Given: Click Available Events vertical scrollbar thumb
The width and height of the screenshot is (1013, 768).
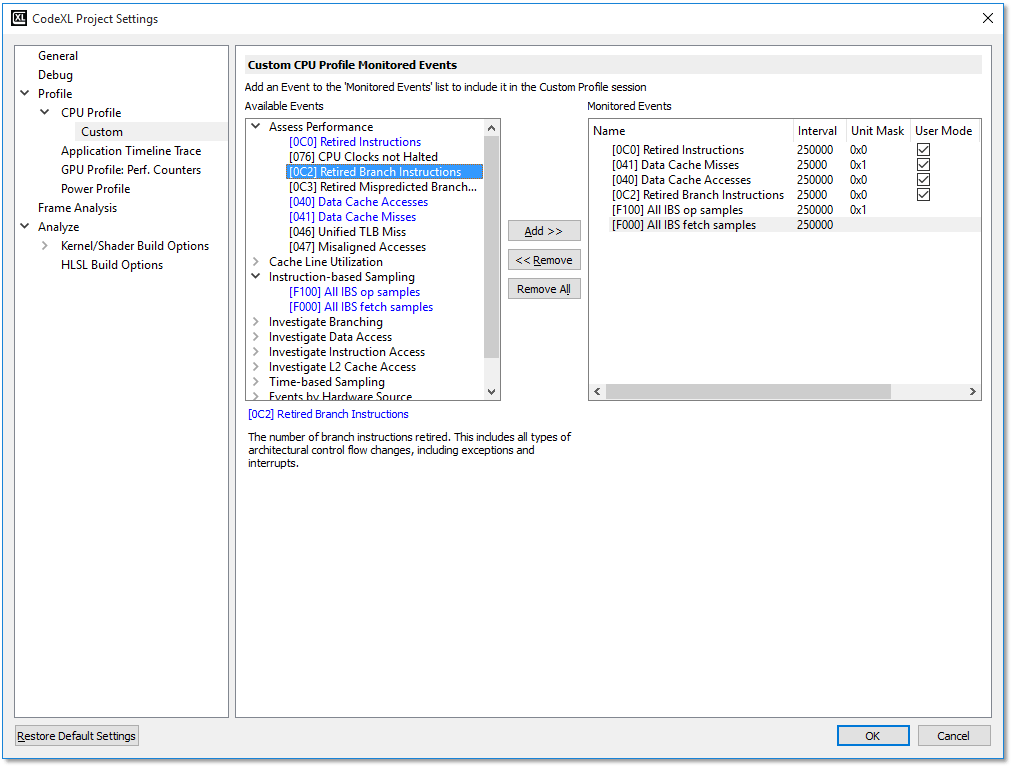Looking at the screenshot, I should [x=492, y=247].
